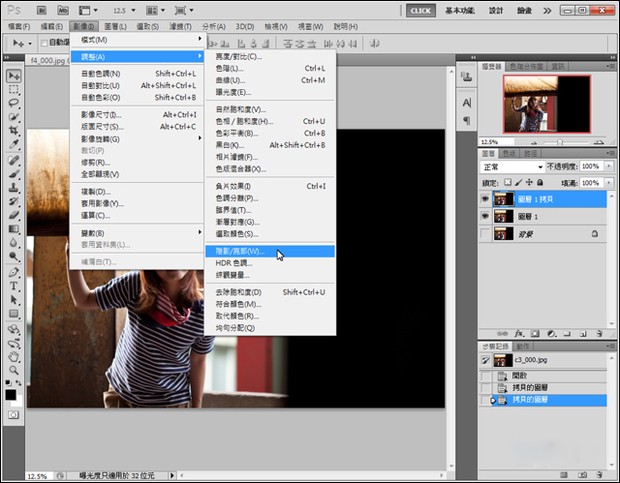Select the Lasso tool
Image resolution: width=620 pixels, height=483 pixels.
14,103
